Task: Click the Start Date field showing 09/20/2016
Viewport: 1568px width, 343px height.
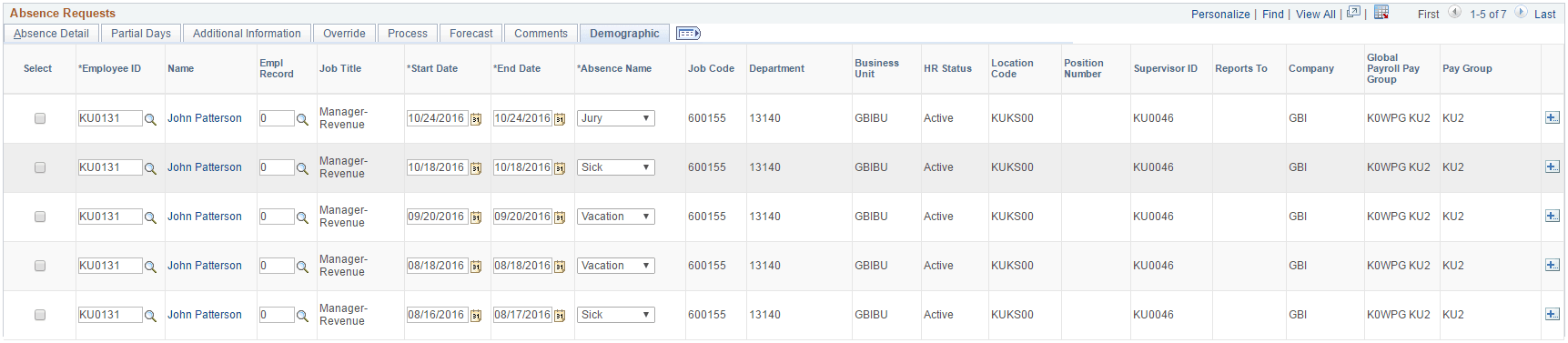Action: (x=437, y=217)
